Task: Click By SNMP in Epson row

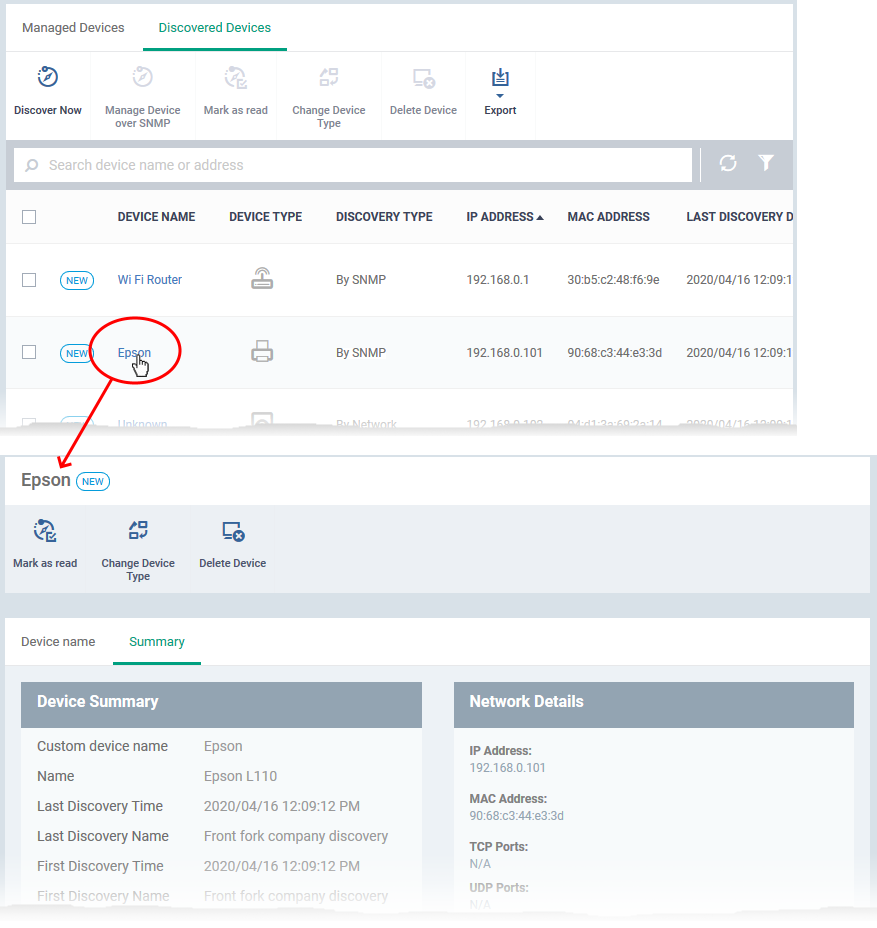Action: (x=361, y=353)
